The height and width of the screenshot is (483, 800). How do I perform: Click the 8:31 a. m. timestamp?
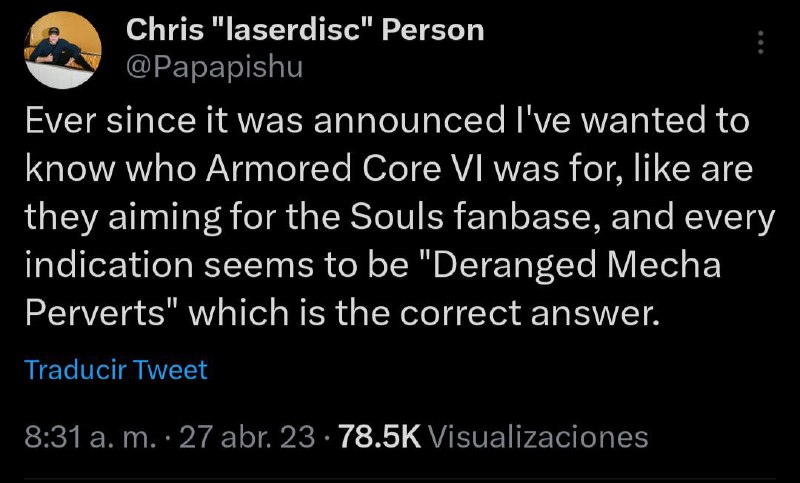(90, 438)
